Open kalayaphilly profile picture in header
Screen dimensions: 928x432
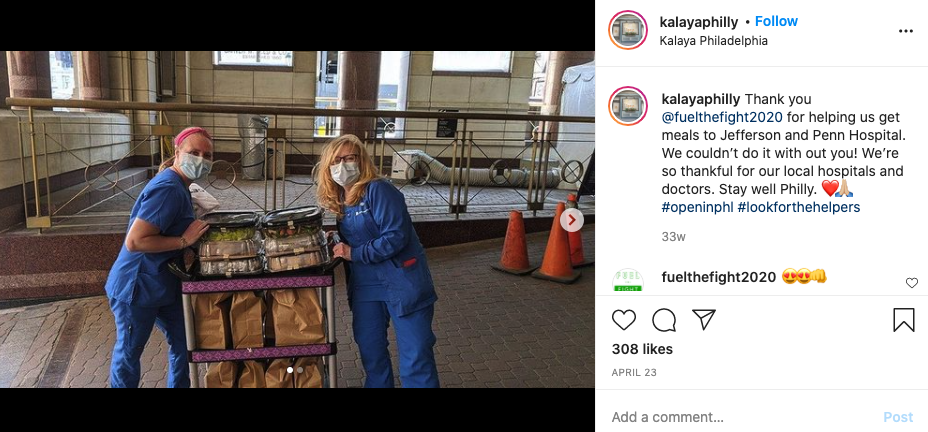628,30
